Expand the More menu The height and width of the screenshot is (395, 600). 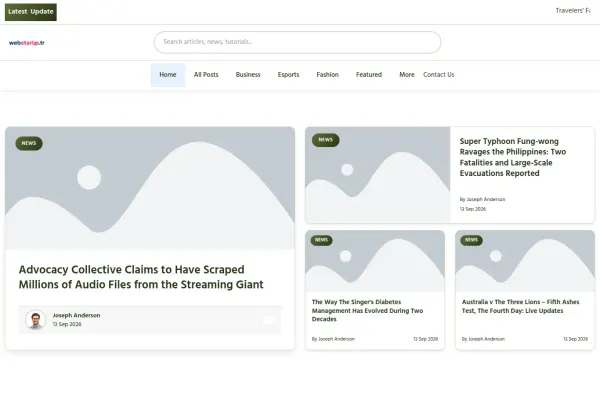(407, 75)
